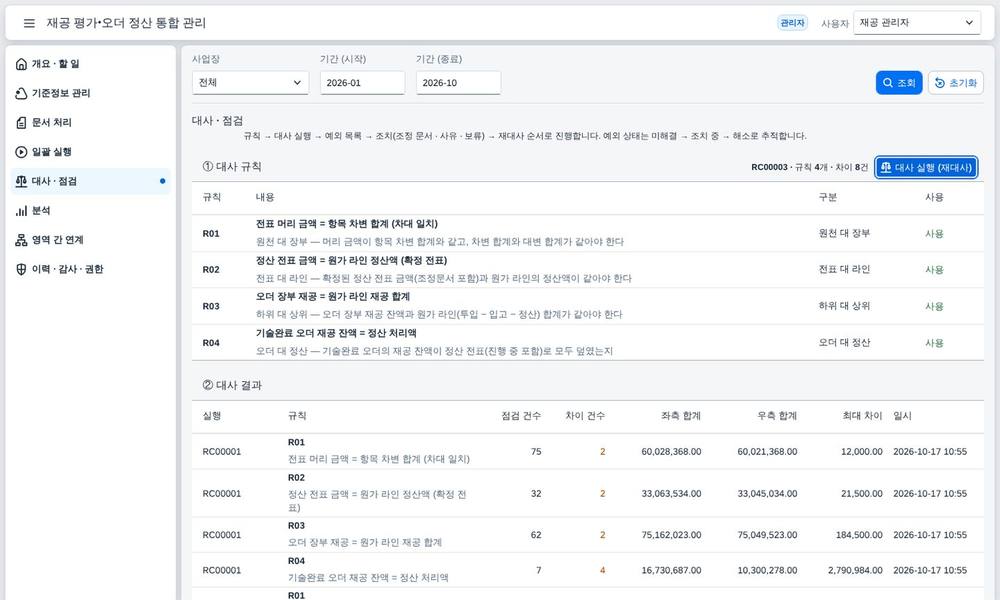This screenshot has height=600, width=1000.
Task: Click the magnifier icon in 조회 button
Action: coord(888,83)
